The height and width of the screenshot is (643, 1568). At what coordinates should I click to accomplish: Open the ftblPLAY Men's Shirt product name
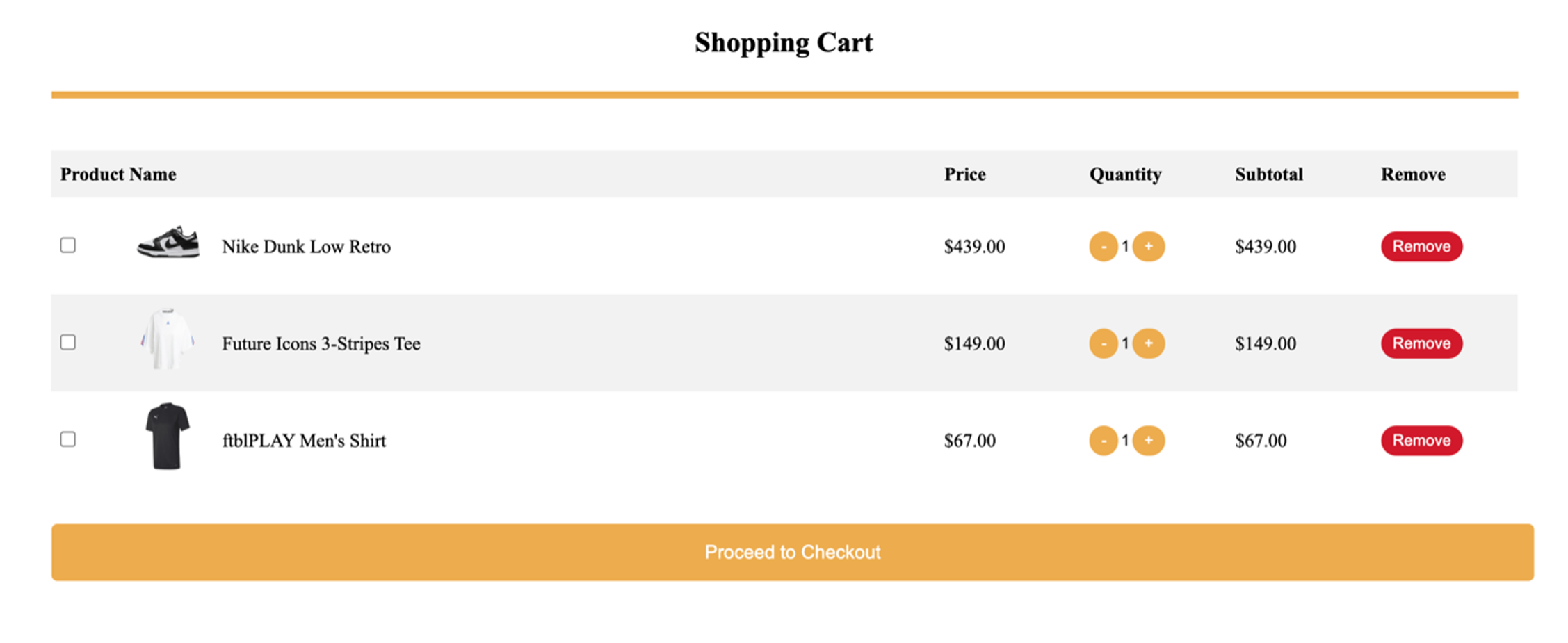pos(304,441)
